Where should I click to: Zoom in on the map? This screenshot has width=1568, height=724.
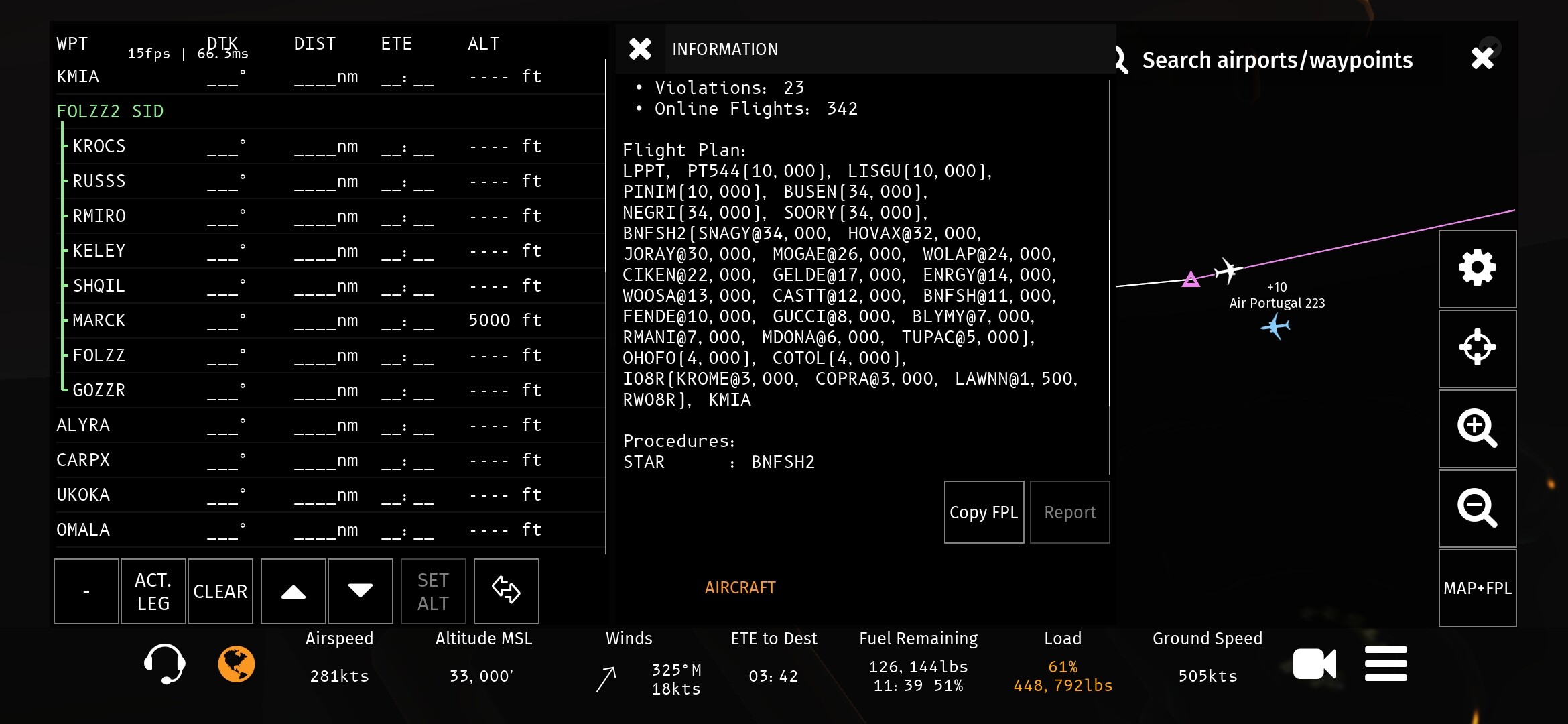(x=1477, y=428)
